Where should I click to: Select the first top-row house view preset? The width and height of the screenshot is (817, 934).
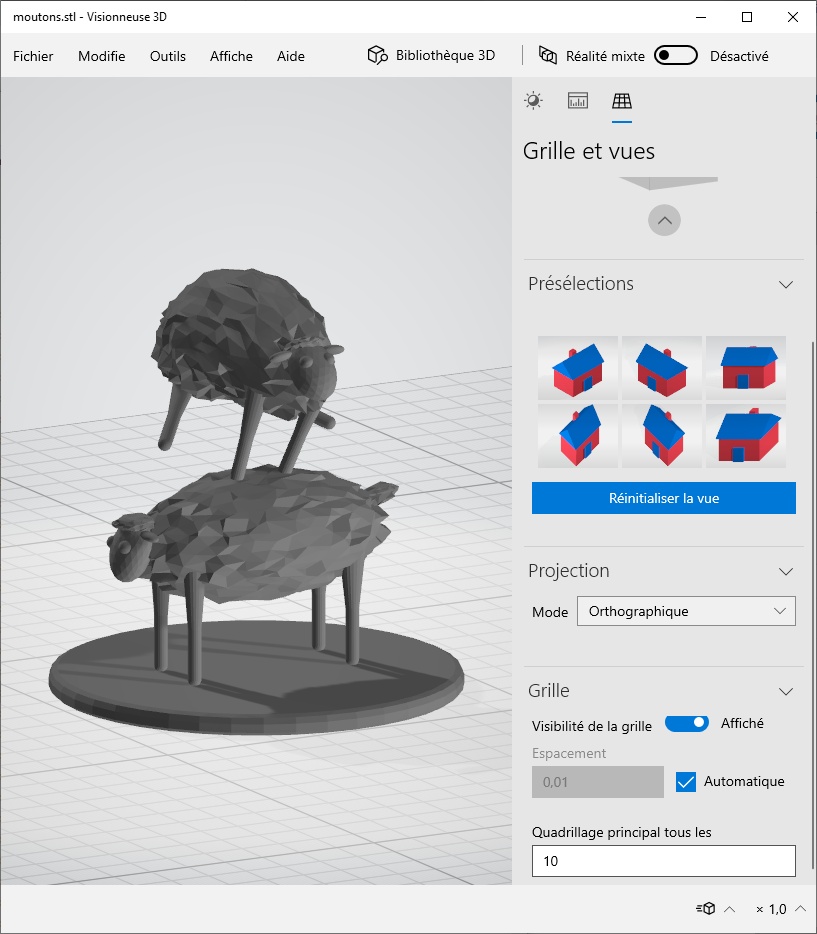tap(578, 368)
